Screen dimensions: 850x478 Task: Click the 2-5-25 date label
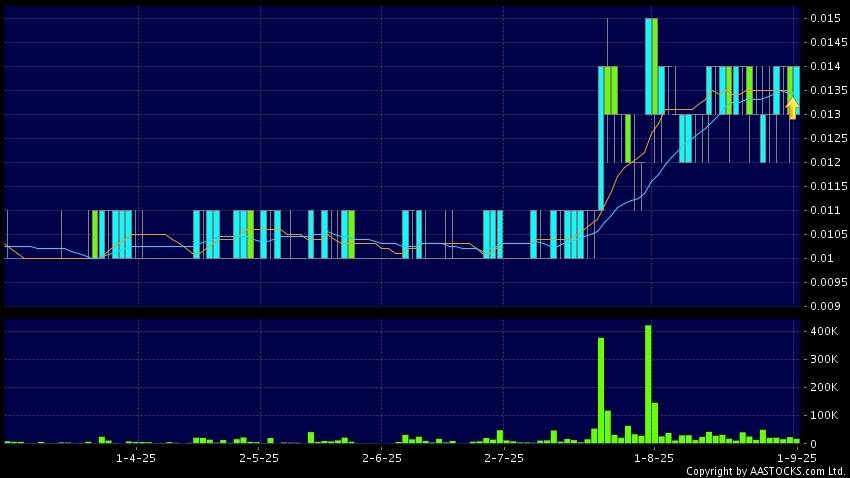259,458
